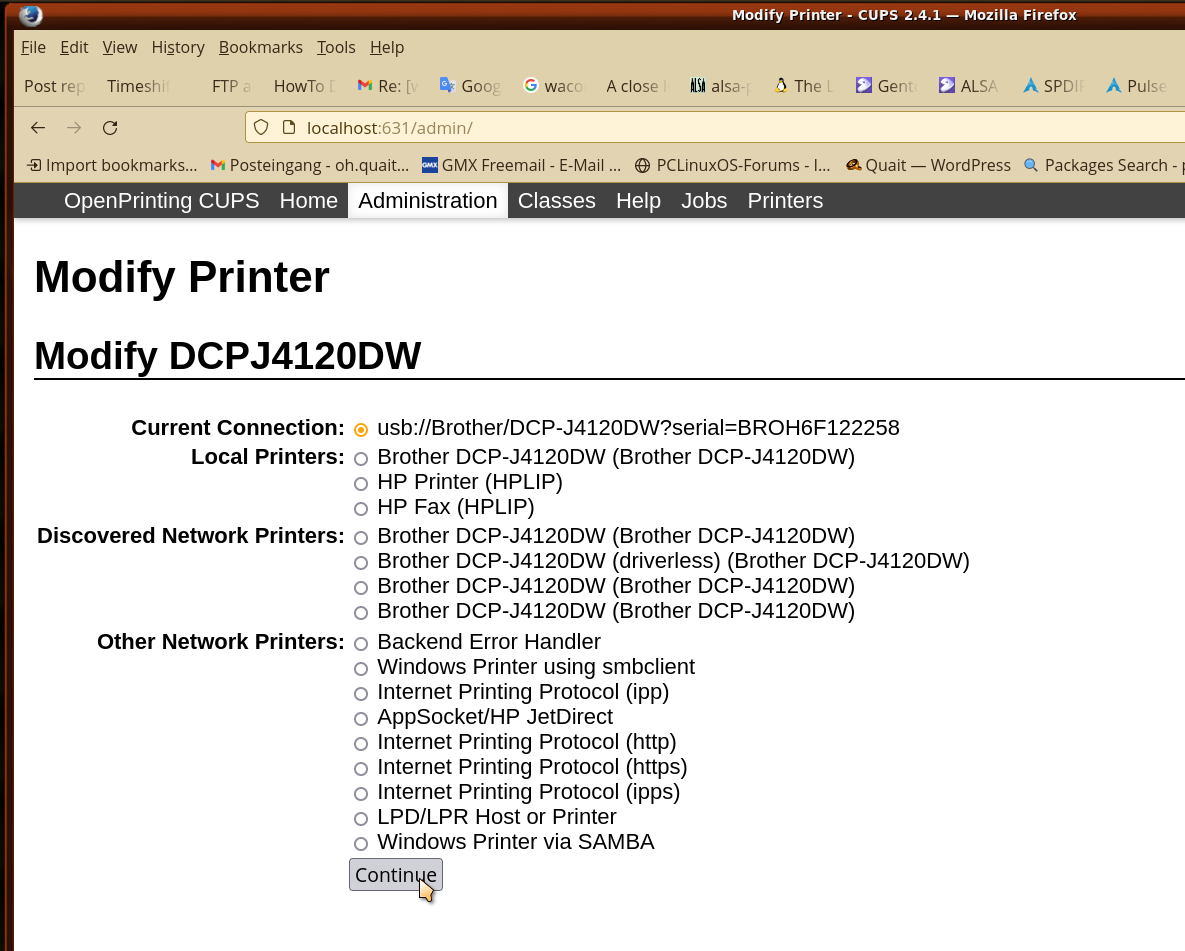The image size is (1185, 951).
Task: Choose Windows Printer via SAMBA
Action: coord(361,844)
